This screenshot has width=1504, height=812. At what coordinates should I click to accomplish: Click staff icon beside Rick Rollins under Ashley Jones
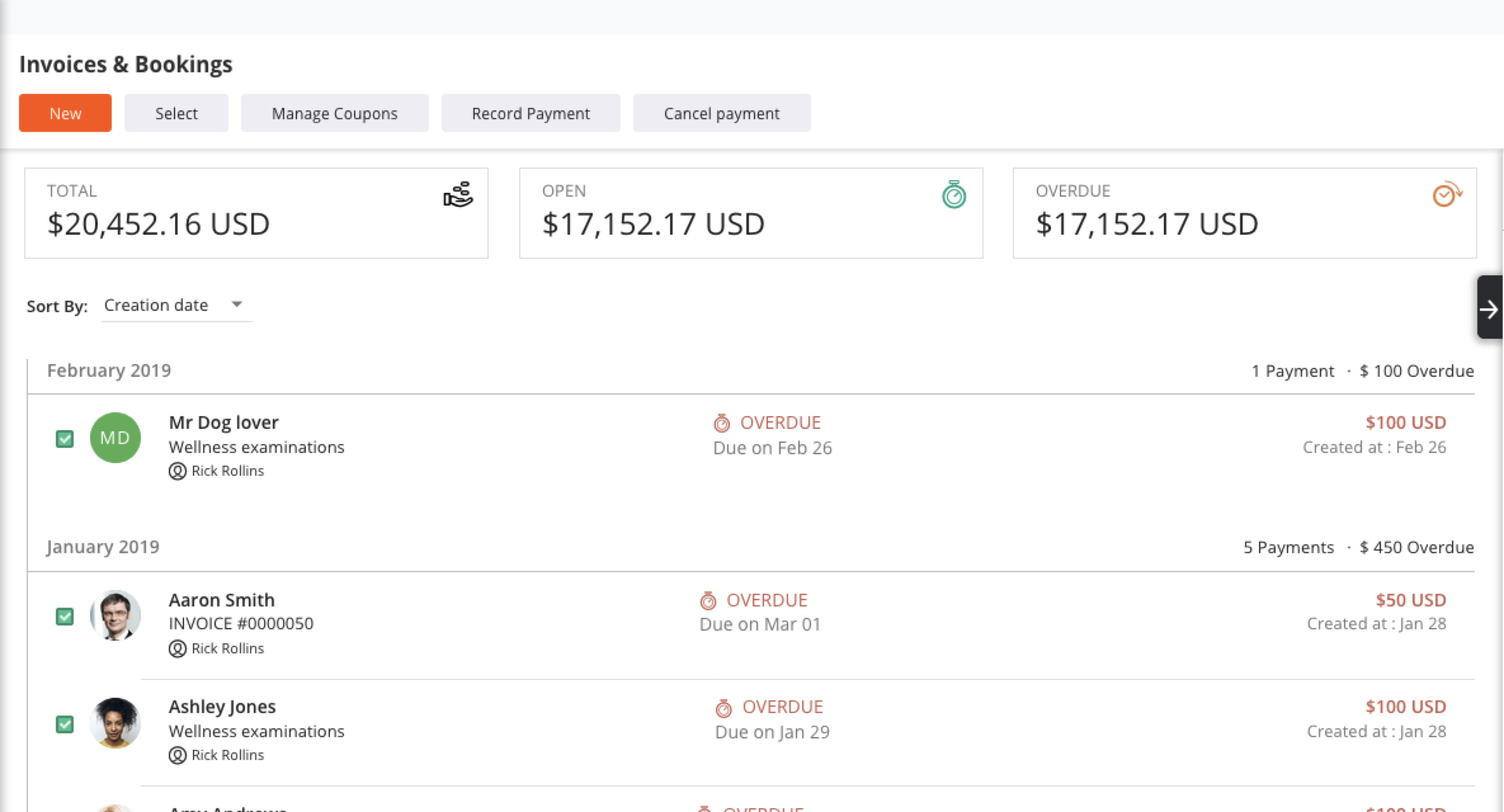177,755
